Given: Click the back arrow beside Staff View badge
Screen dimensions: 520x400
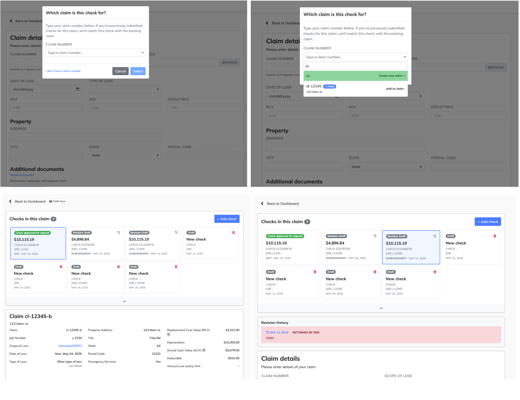Looking at the screenshot, I should [10, 201].
